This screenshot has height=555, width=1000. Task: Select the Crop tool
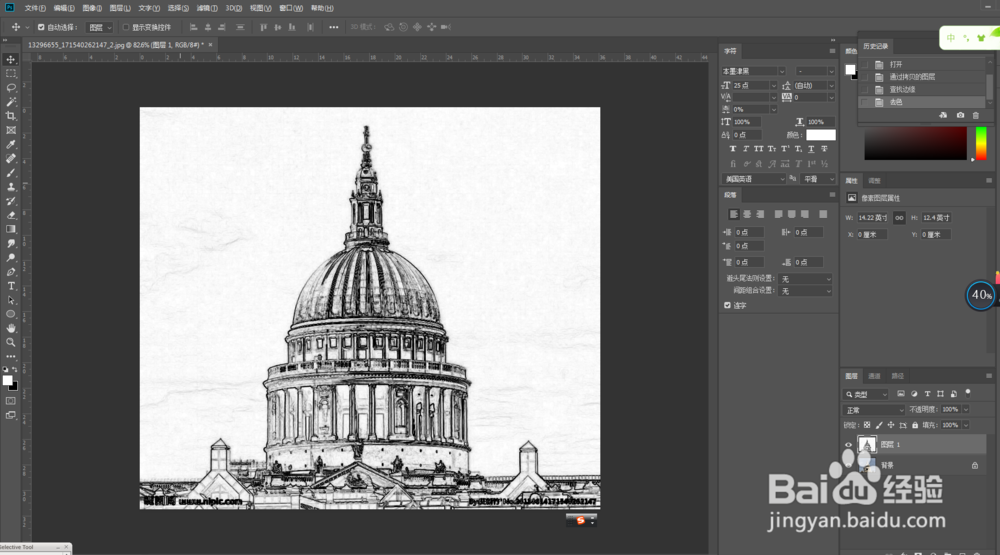coord(11,115)
